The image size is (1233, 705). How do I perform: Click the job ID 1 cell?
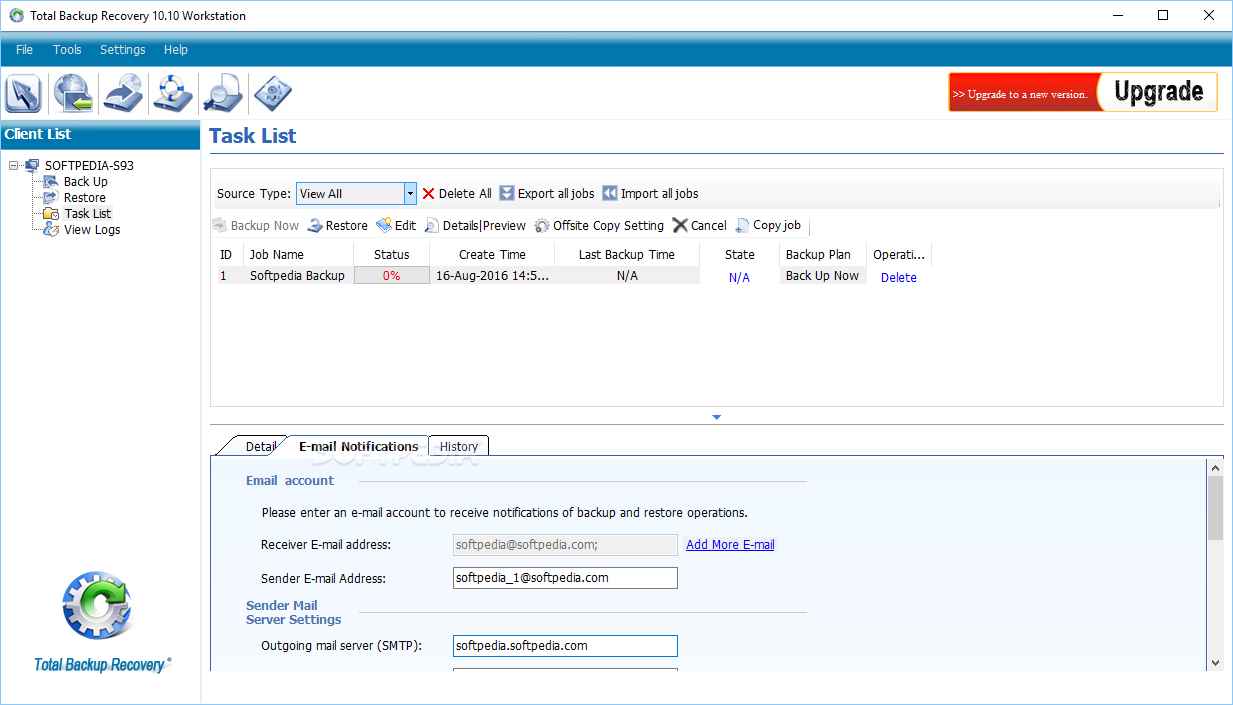pyautogui.click(x=229, y=276)
